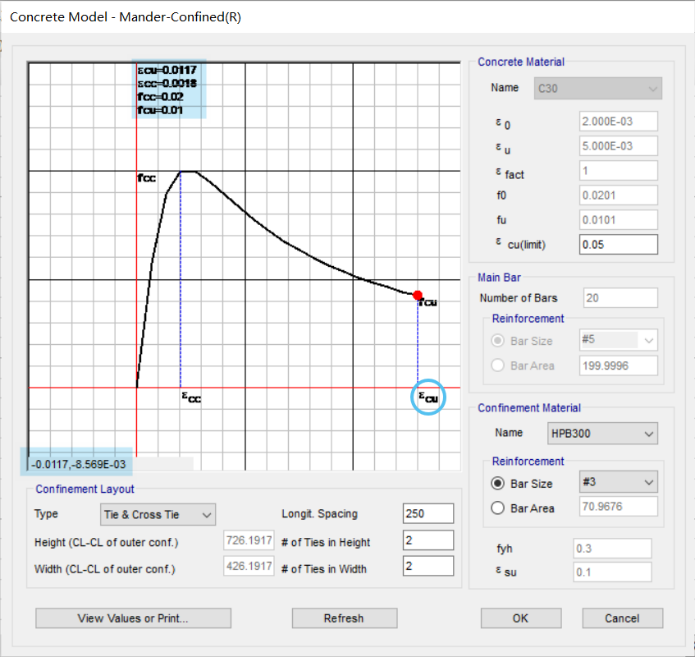Select the Bar Size radio under Confinement Material
Screen dimensions: 695x657
coord(497,482)
